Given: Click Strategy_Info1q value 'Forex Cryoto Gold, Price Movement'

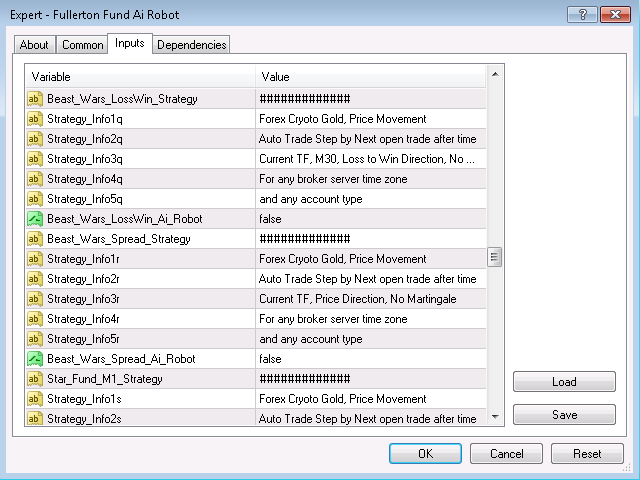Looking at the screenshot, I should pos(342,119).
